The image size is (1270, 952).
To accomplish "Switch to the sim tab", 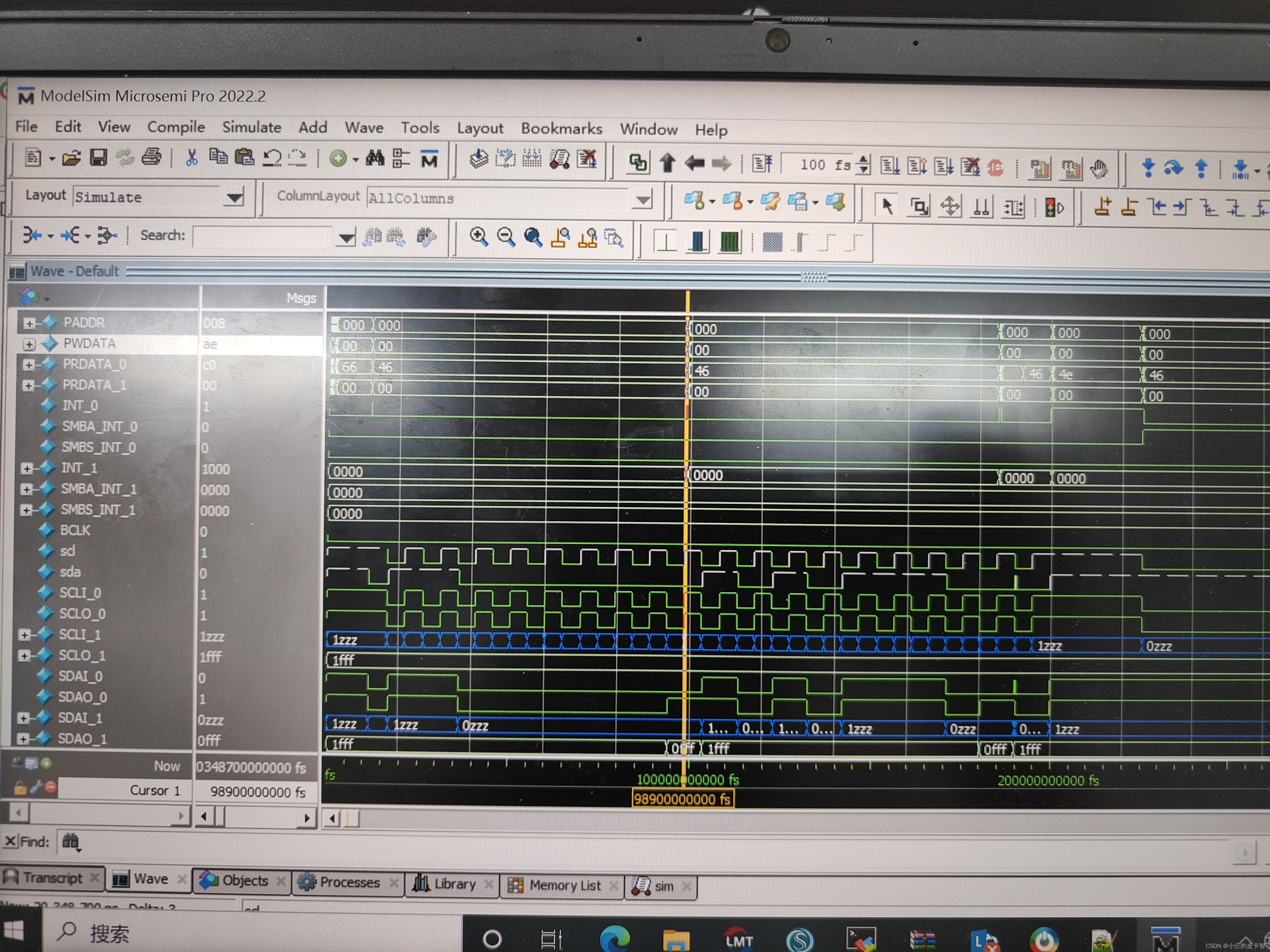I will pyautogui.click(x=661, y=887).
